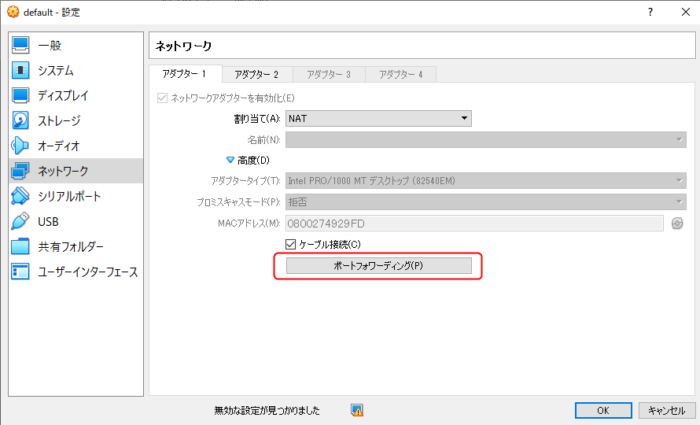
Task: Go to オーディオ settings
Action: pyautogui.click(x=76, y=146)
